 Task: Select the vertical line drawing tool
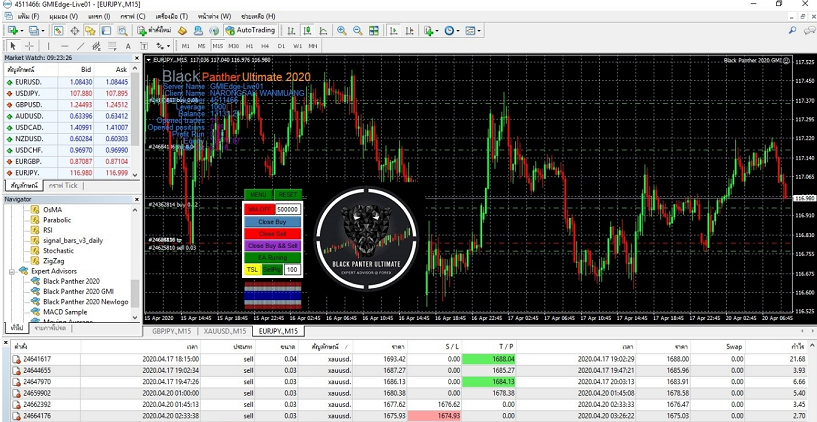pos(48,46)
